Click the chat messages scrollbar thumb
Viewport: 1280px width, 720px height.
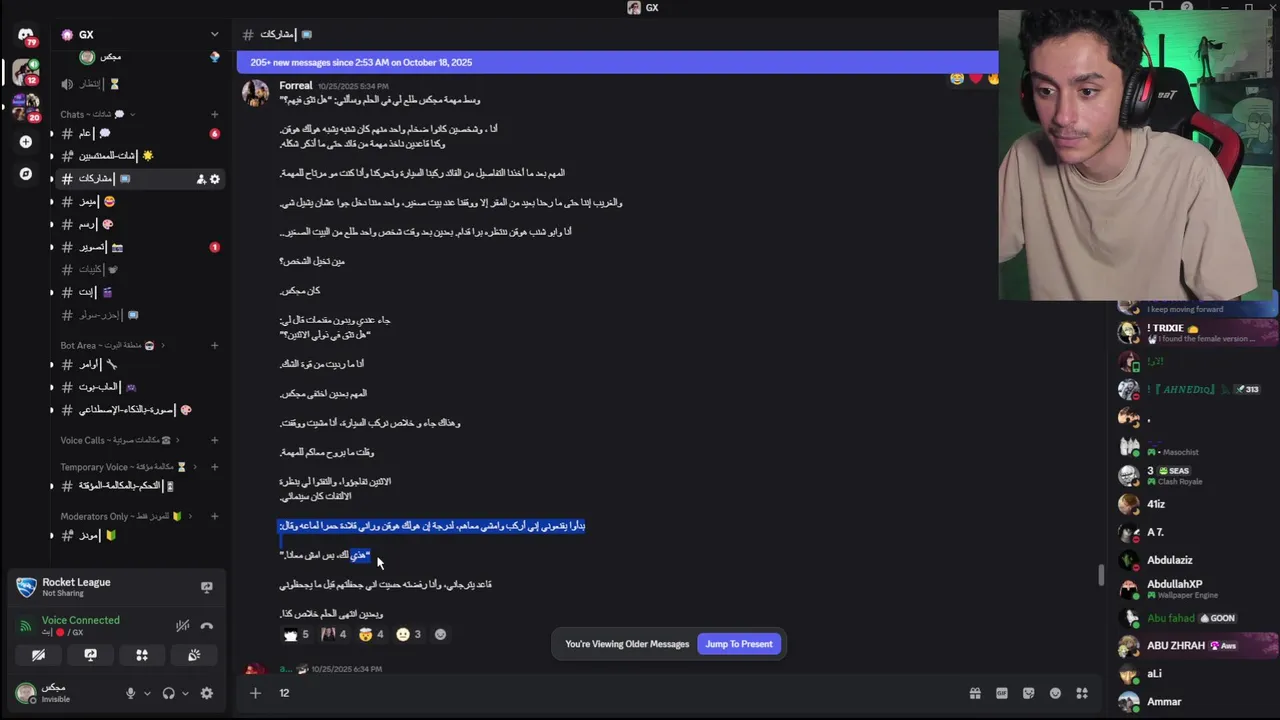(1102, 575)
